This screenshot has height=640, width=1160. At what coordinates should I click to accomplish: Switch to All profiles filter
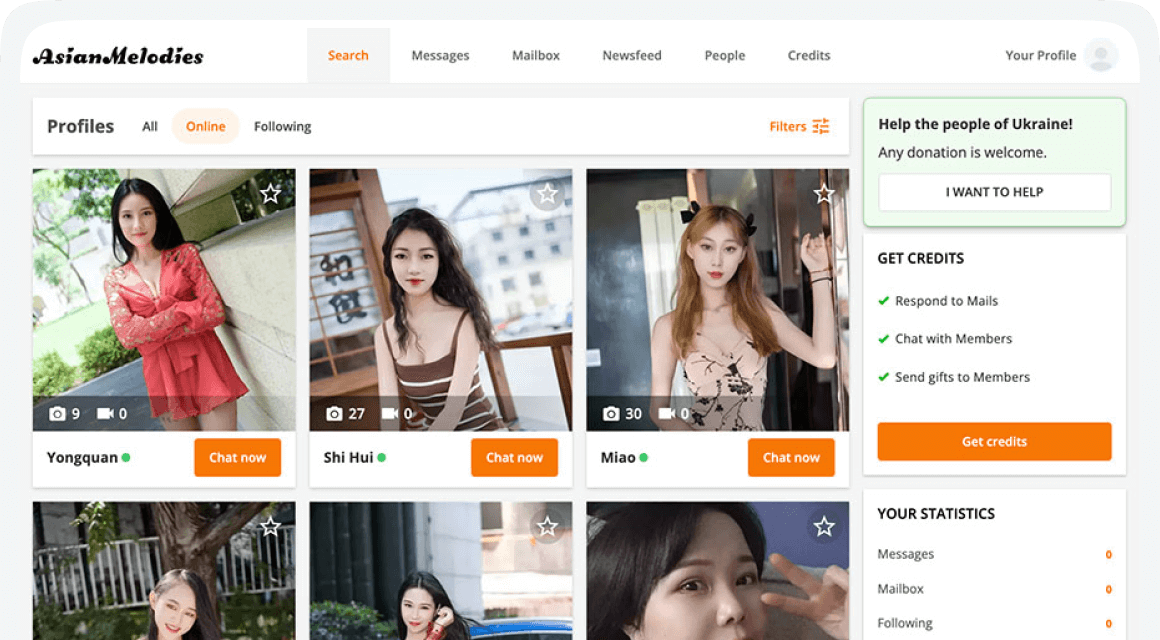[150, 126]
